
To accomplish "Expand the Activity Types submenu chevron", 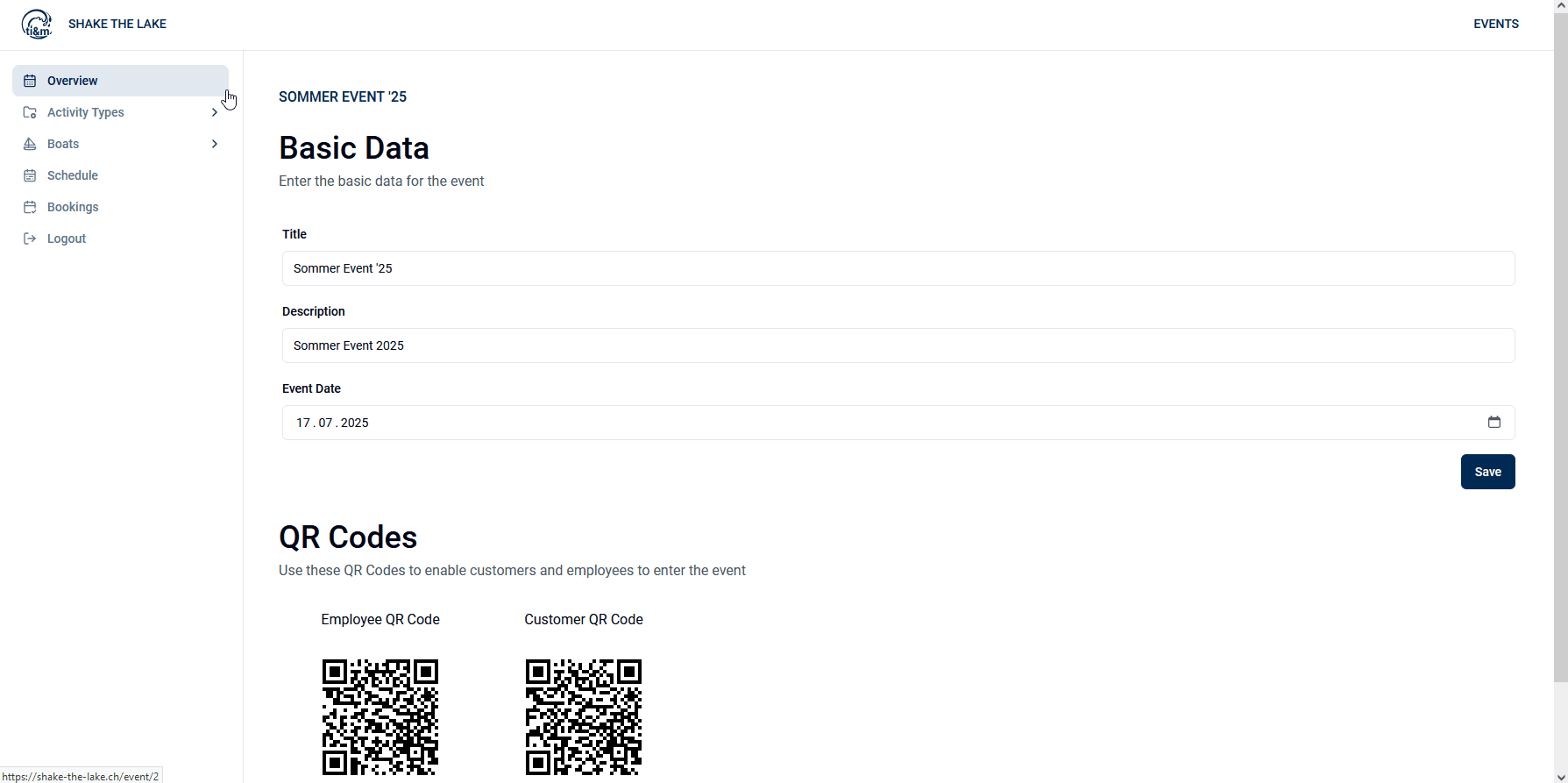I will tap(215, 112).
